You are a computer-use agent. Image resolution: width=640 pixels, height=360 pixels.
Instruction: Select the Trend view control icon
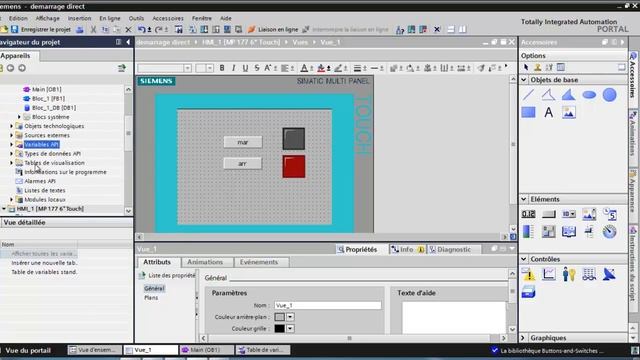pyautogui.click(x=549, y=274)
